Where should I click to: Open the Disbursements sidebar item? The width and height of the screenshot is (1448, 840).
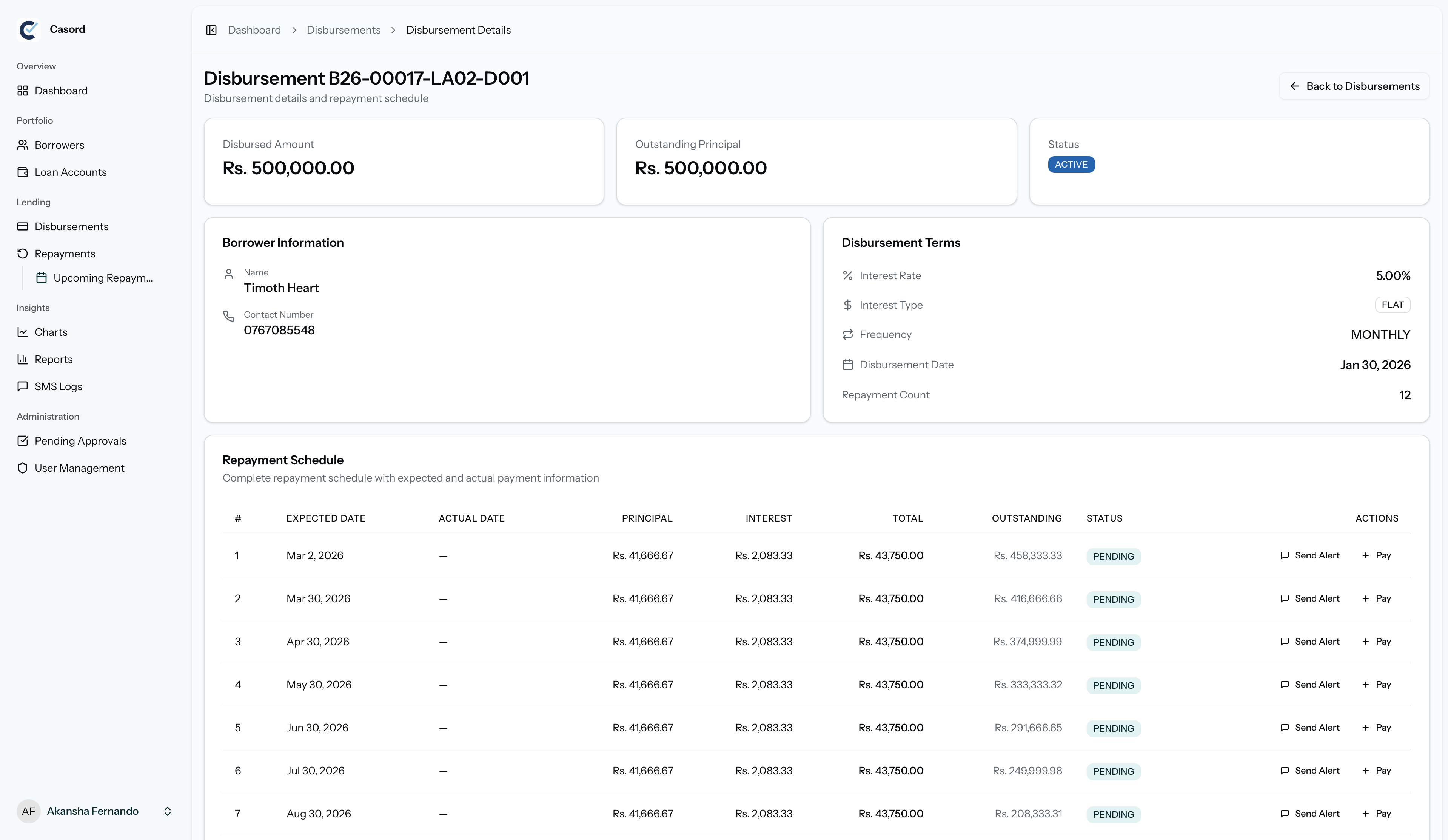point(71,226)
